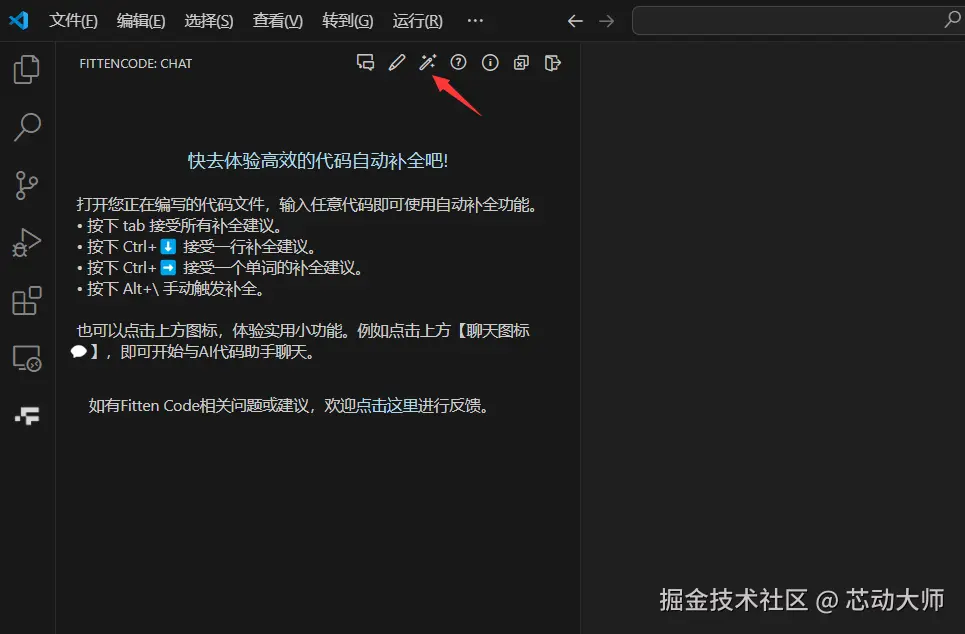
Task: Open the Extensions view
Action: [26, 300]
